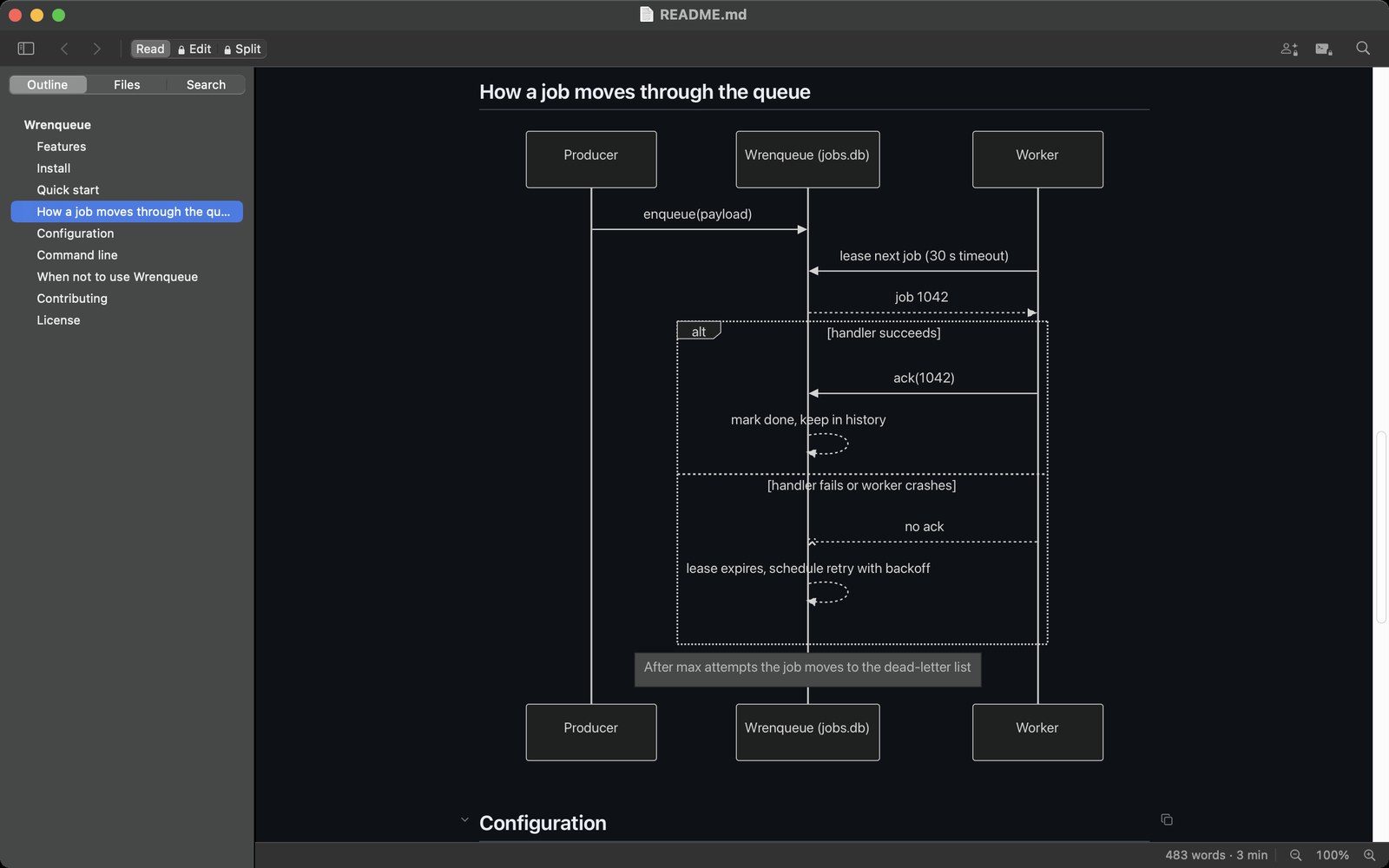Click the '483 words · 3 min' status
1389x868 pixels.
click(1216, 855)
